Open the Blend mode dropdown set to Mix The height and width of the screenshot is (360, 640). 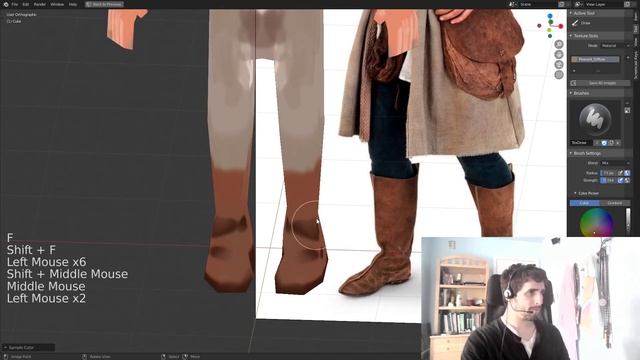pos(615,163)
